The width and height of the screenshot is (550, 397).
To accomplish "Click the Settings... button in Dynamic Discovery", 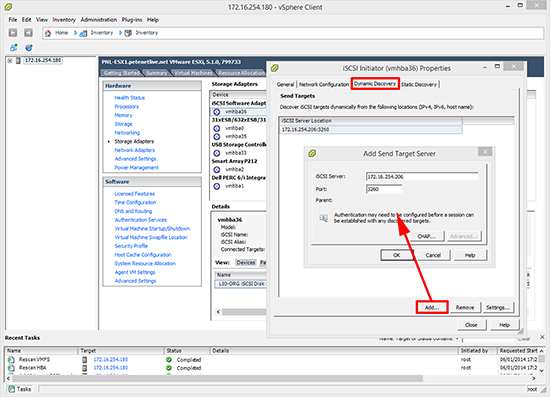I will (x=497, y=307).
